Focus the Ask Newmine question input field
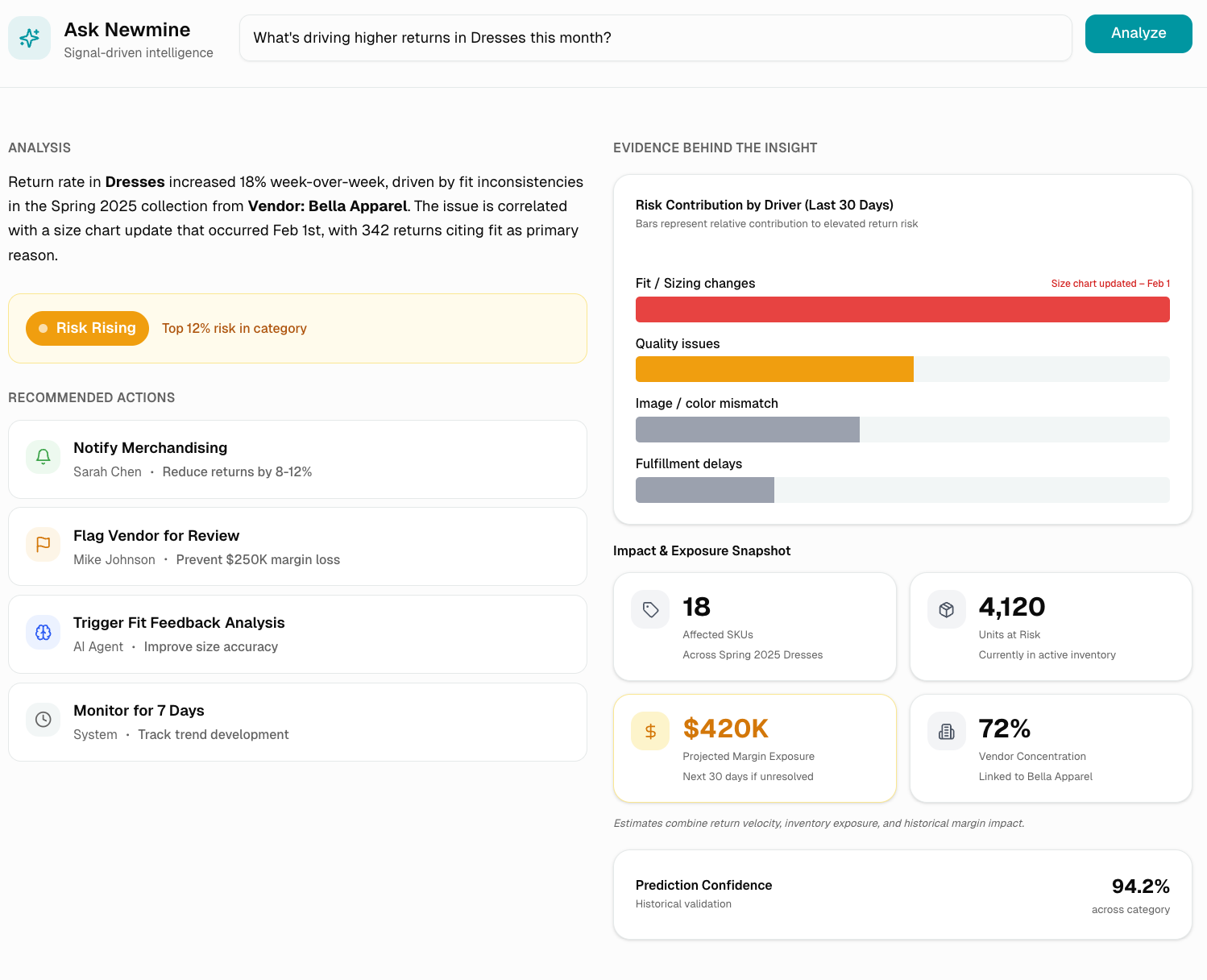This screenshot has height=980, width=1207. (x=655, y=38)
